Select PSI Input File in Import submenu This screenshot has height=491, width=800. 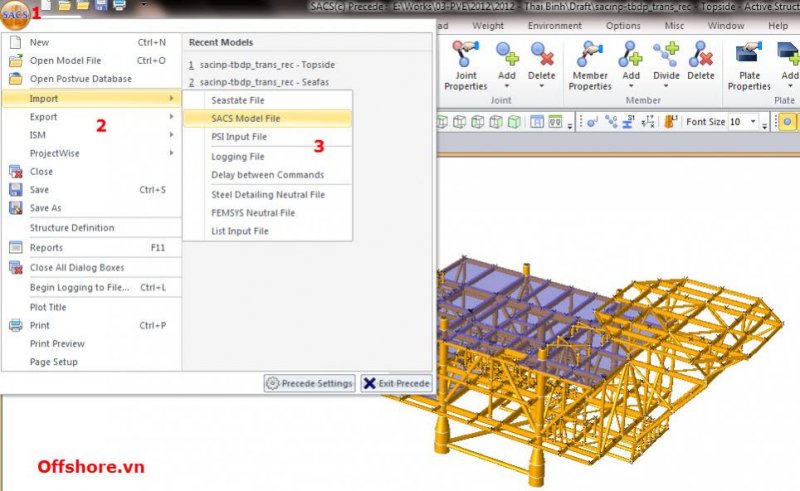267,137
